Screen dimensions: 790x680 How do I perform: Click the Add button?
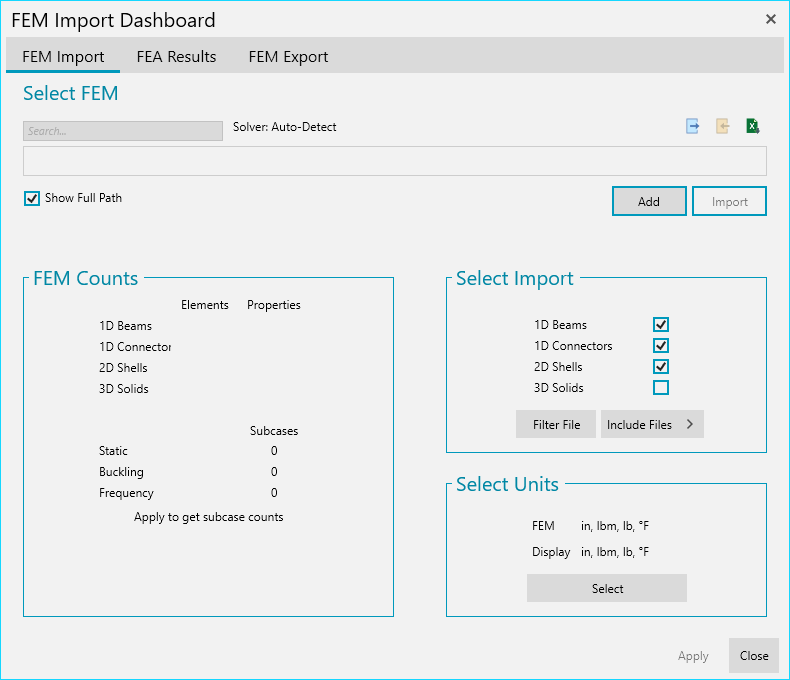649,201
